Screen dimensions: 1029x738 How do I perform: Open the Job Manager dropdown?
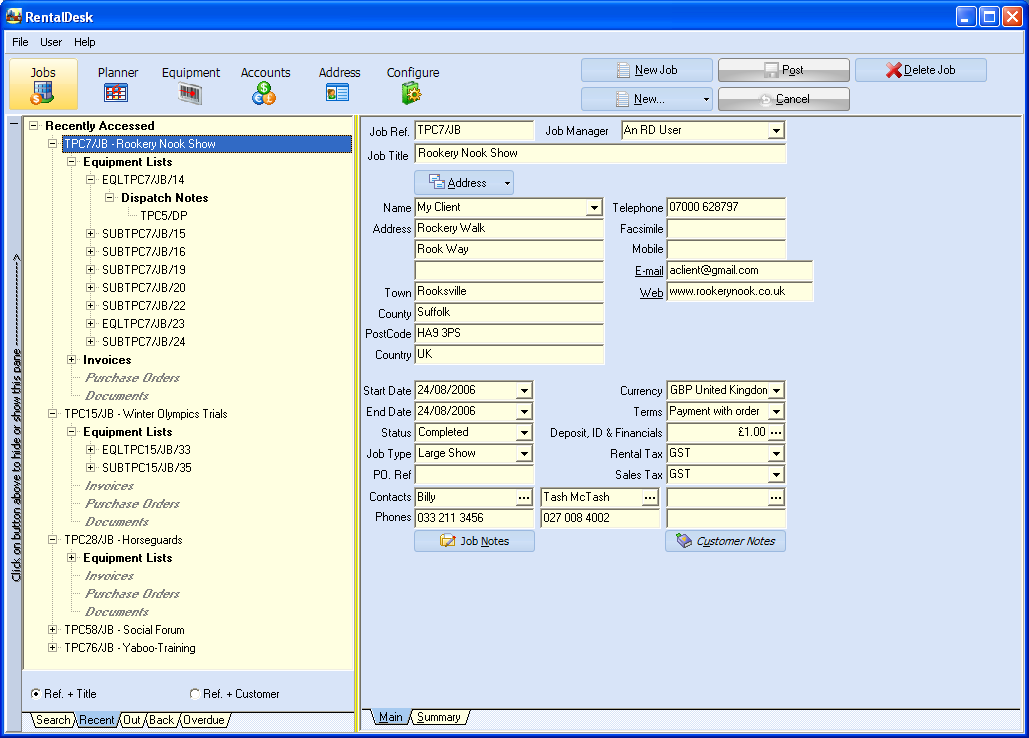click(x=776, y=131)
